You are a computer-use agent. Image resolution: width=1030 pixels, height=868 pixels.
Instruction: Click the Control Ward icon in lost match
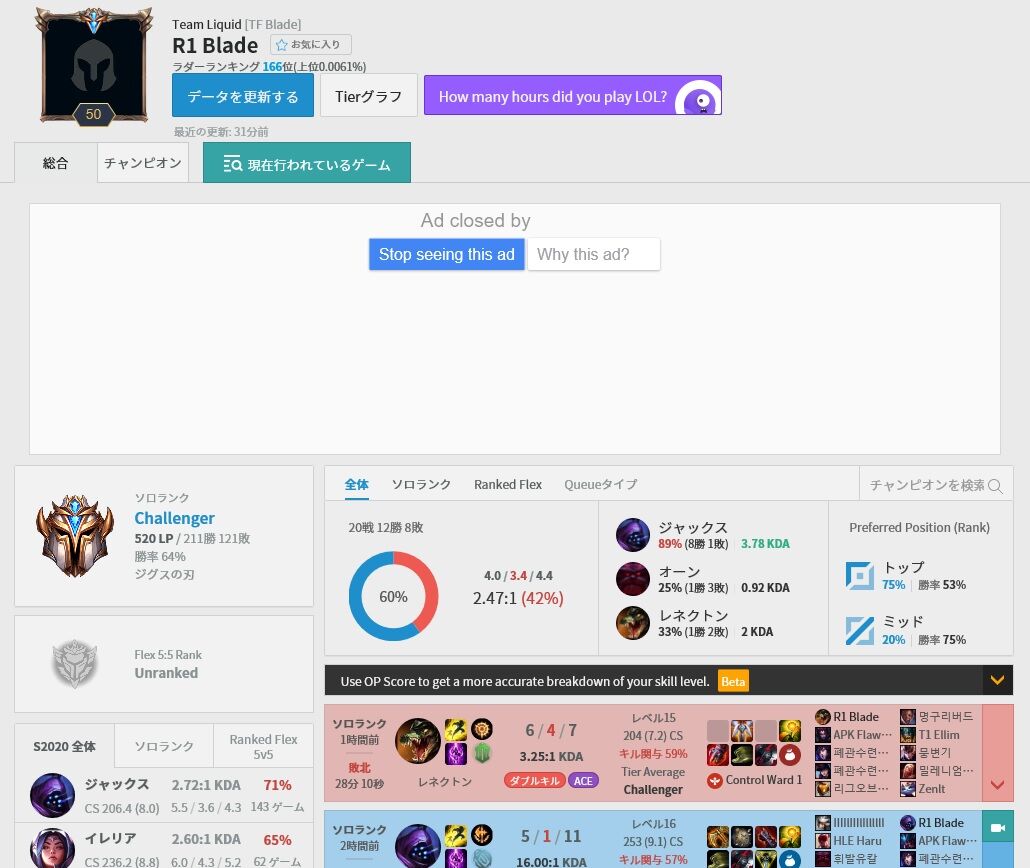(x=715, y=781)
